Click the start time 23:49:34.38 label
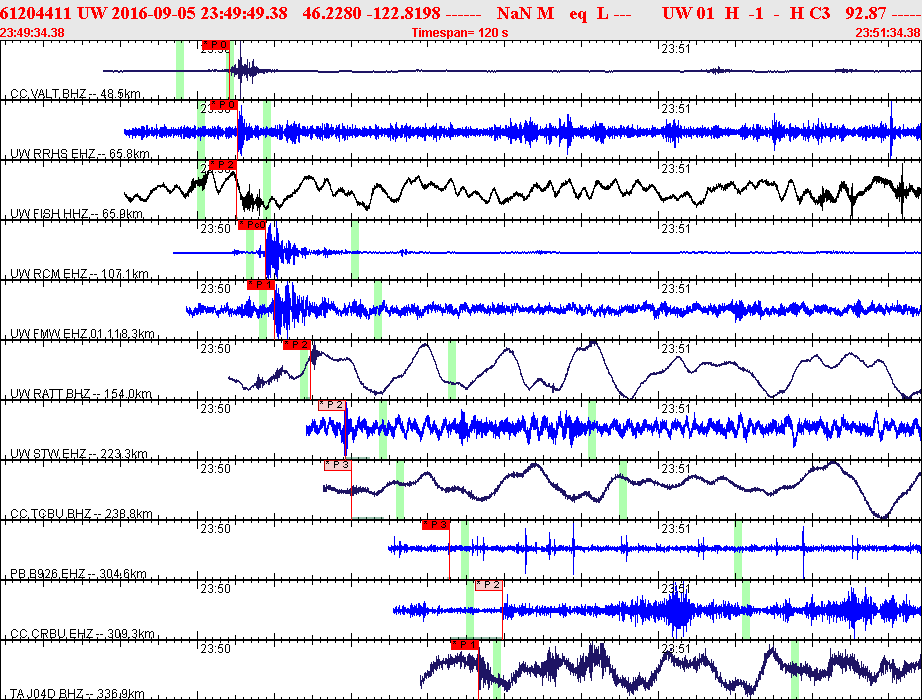This screenshot has height=700, width=922. tap(32, 33)
